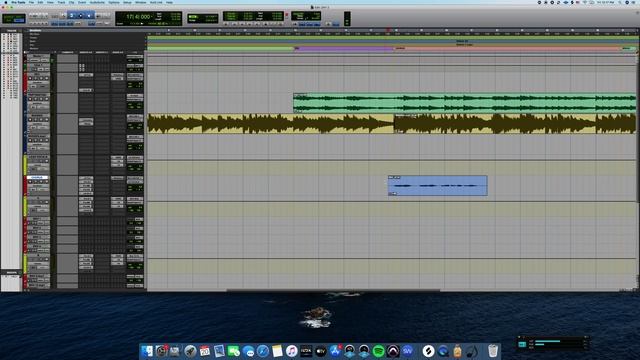Click the I/O column header
This screenshot has height=360, width=640.
(135, 52)
